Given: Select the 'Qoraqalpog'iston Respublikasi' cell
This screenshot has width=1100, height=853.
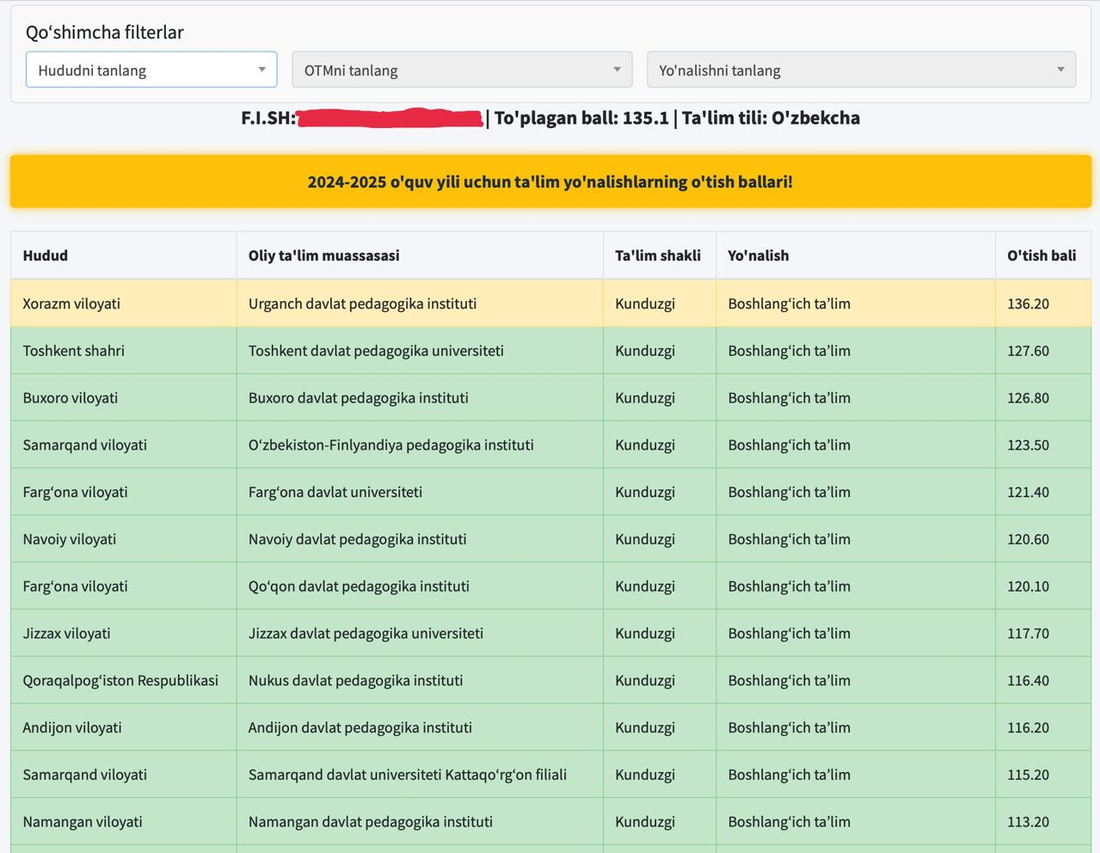Looking at the screenshot, I should [121, 680].
